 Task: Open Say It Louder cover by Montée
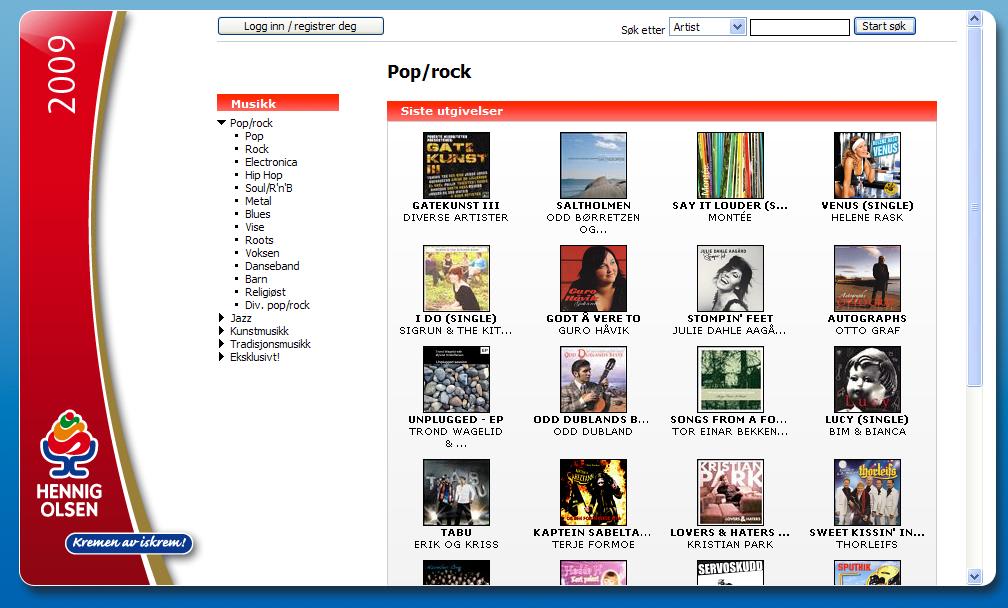click(x=730, y=165)
